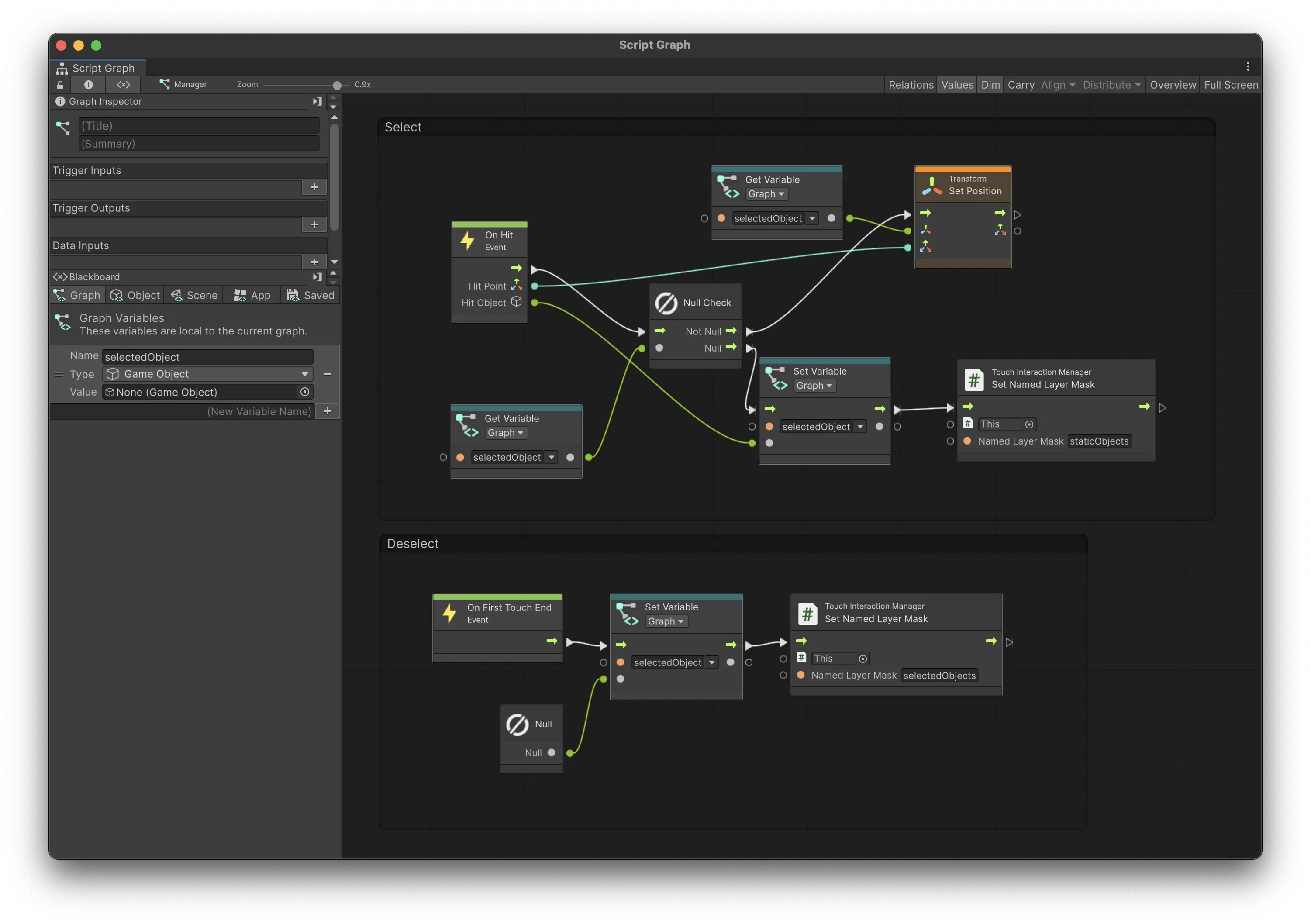
Task: Open the Graph scope dropdown on Get Variable
Action: [766, 193]
